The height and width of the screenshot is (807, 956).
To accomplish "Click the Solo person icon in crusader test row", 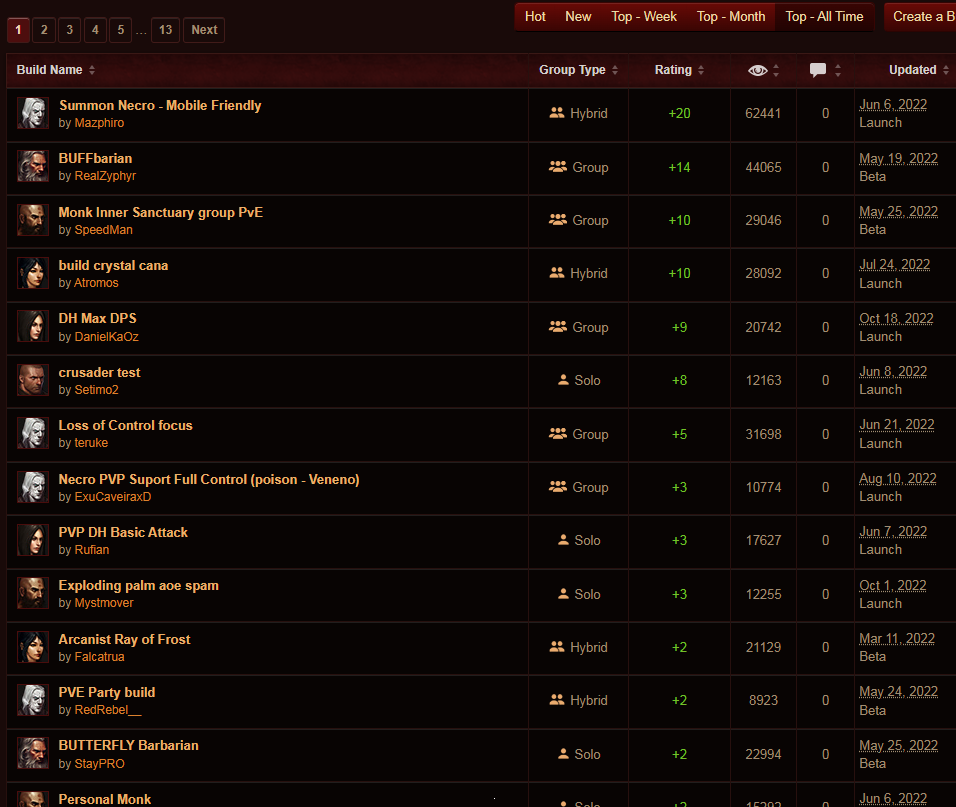I will coord(563,380).
